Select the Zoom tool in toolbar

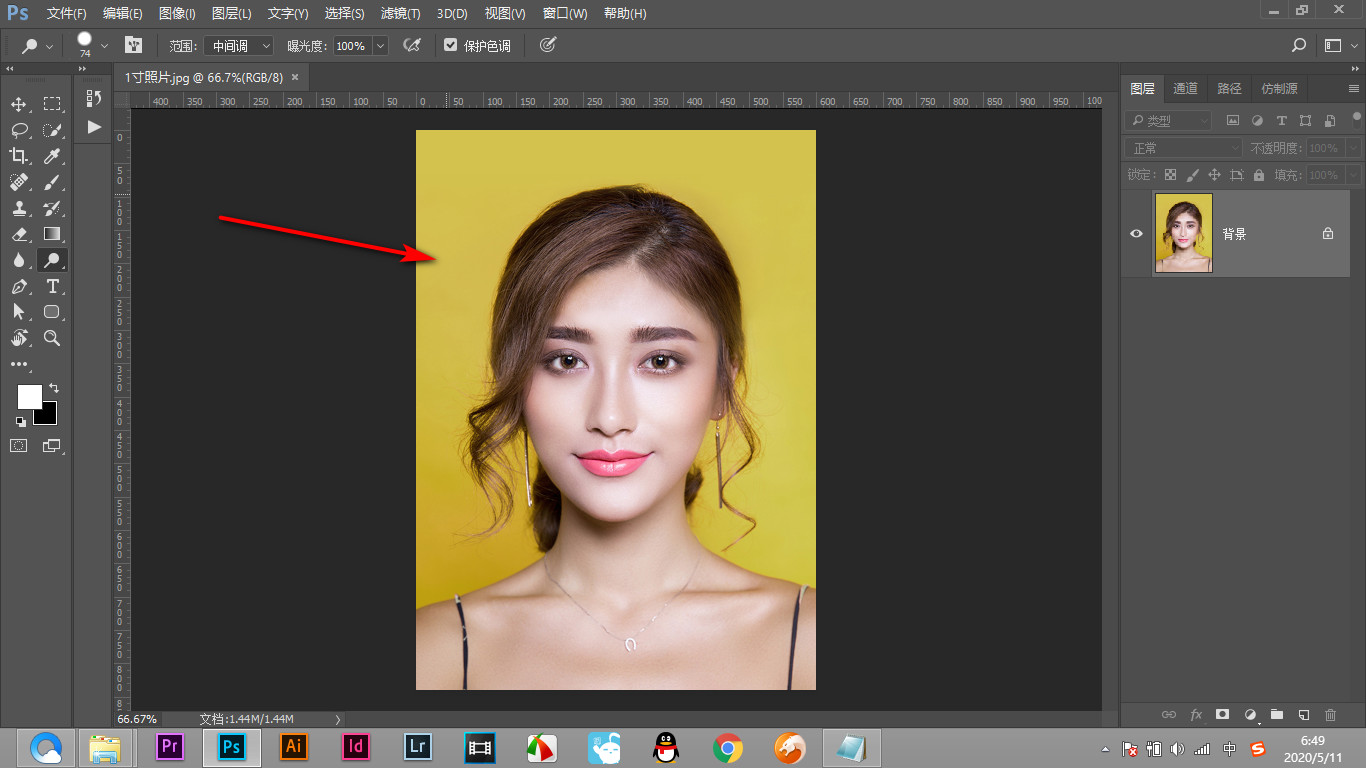point(52,339)
